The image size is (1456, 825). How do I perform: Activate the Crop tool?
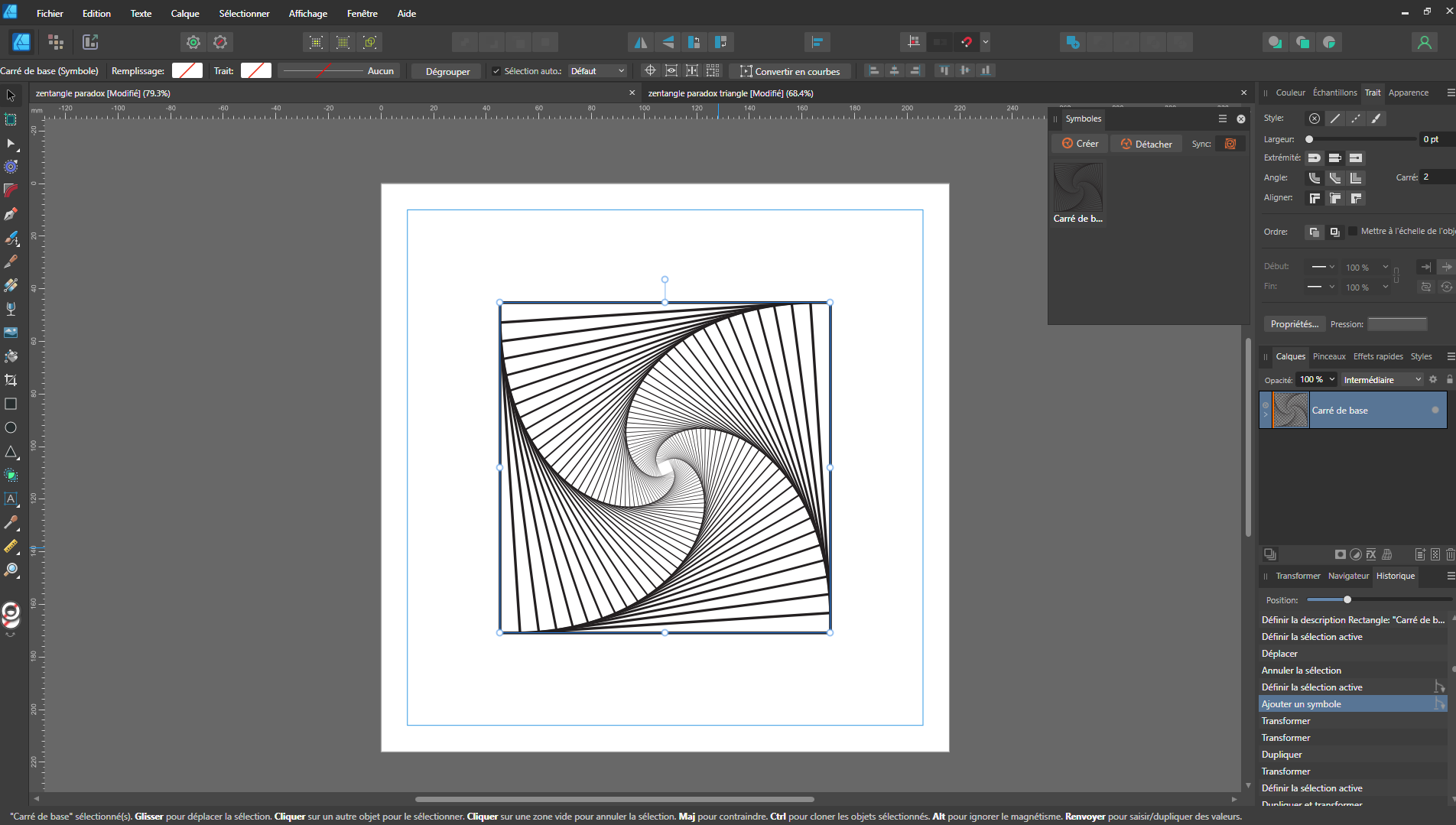(x=11, y=380)
